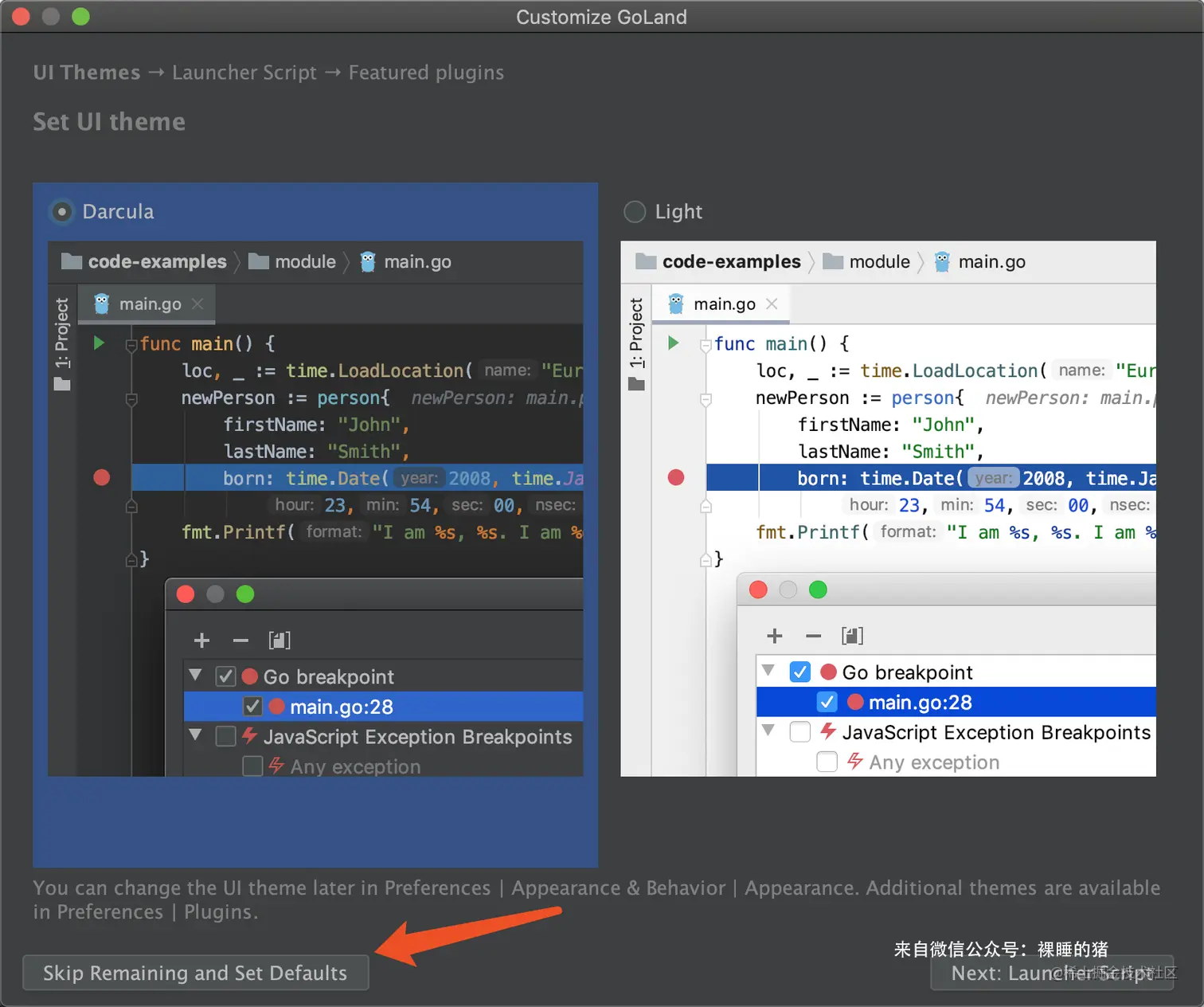This screenshot has height=1007, width=1204.
Task: Close main.go tab in Light preview
Action: 772,304
